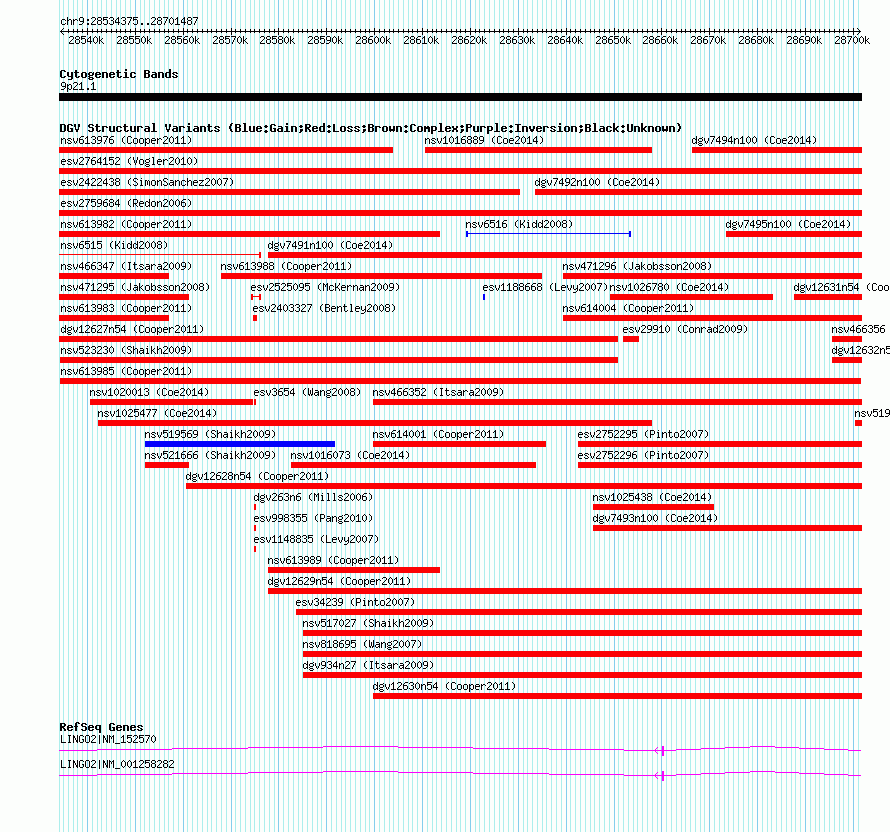Open dgv7492n100 (Coe2014) entry
Screen dimensions: 890x832
point(698,192)
